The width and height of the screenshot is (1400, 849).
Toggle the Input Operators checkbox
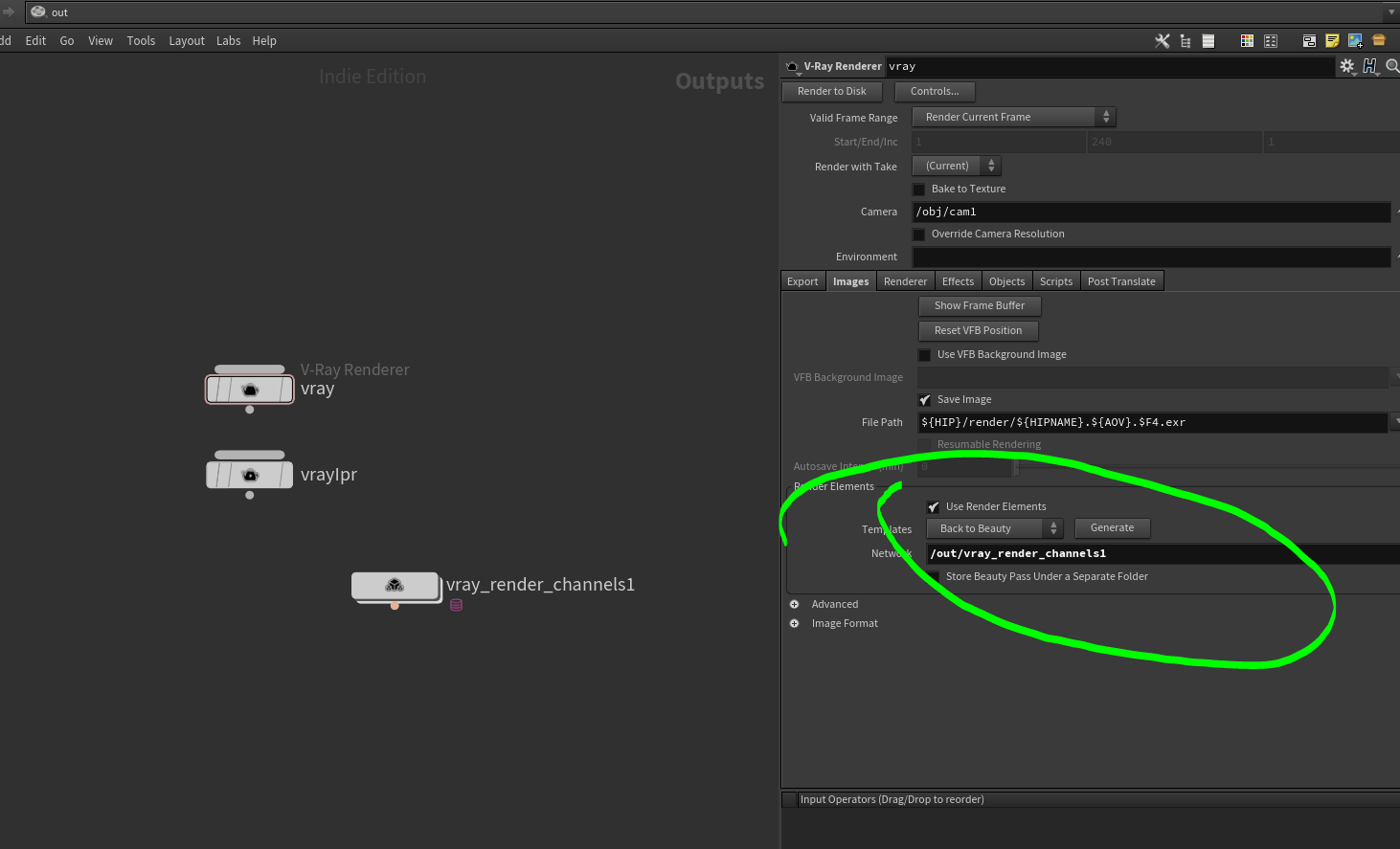pyautogui.click(x=790, y=800)
